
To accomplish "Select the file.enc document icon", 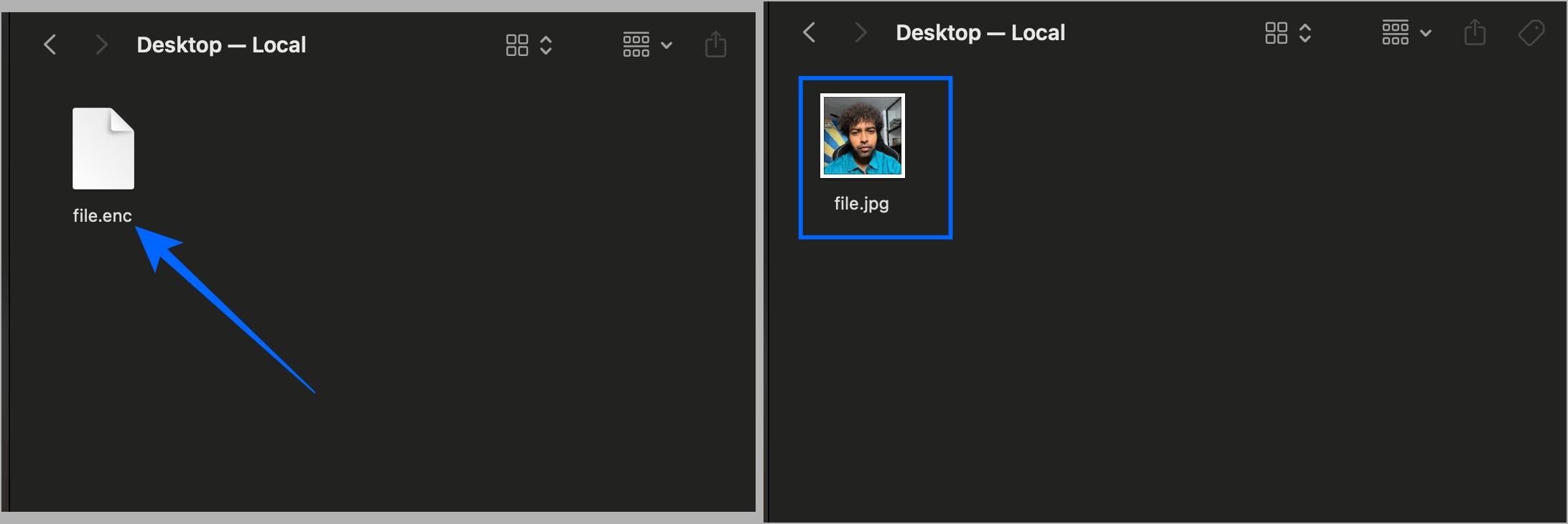I will (x=103, y=149).
